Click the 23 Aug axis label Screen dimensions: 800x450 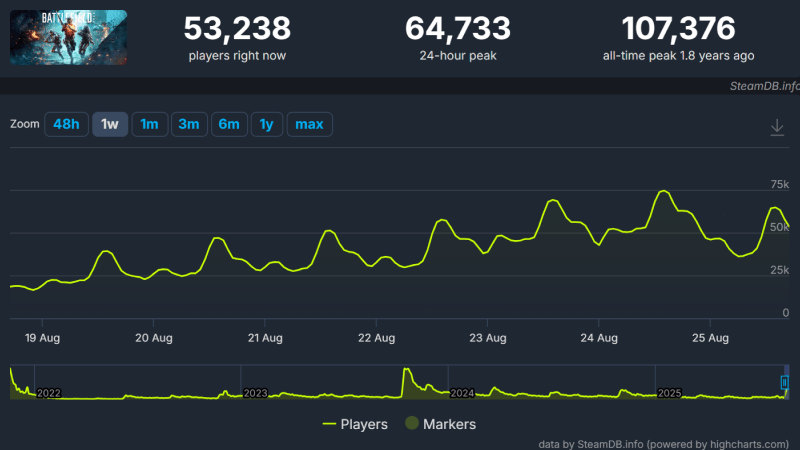[488, 338]
